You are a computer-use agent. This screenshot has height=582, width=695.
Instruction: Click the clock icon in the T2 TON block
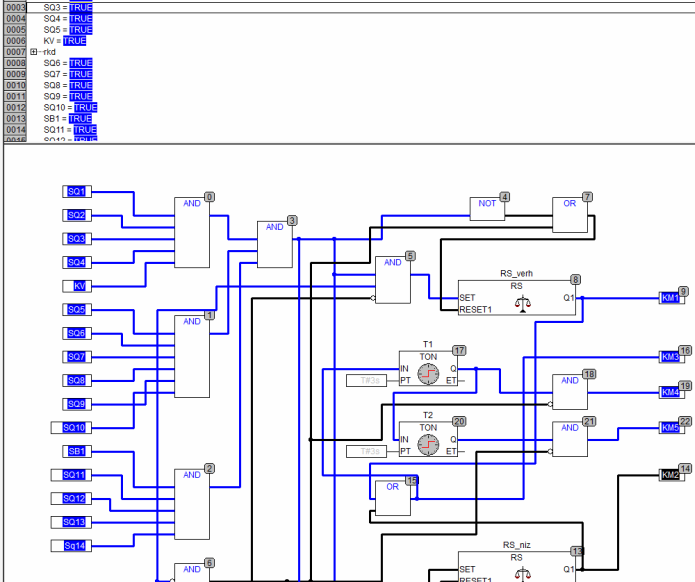click(428, 445)
